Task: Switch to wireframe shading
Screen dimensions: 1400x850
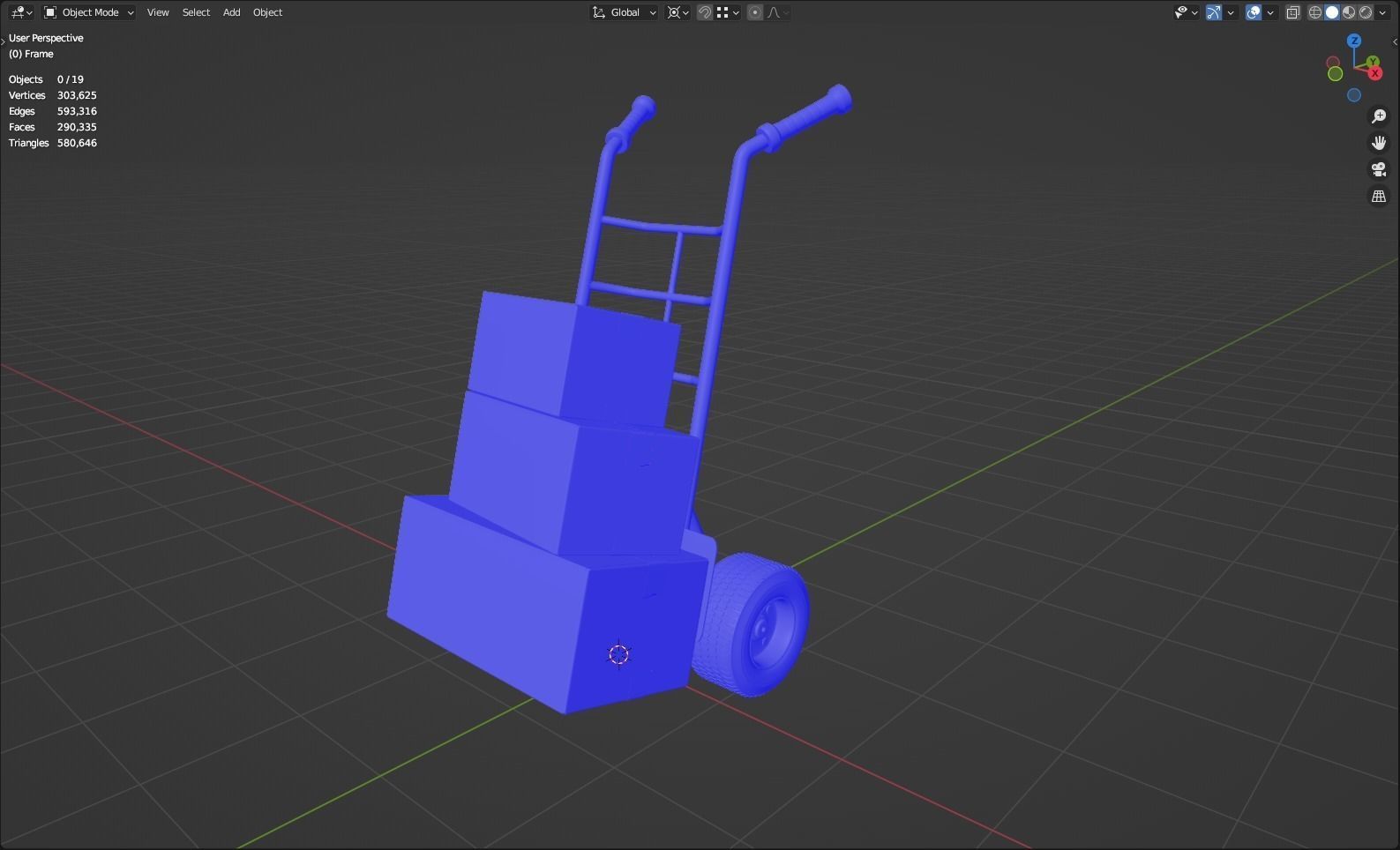Action: click(x=1315, y=12)
